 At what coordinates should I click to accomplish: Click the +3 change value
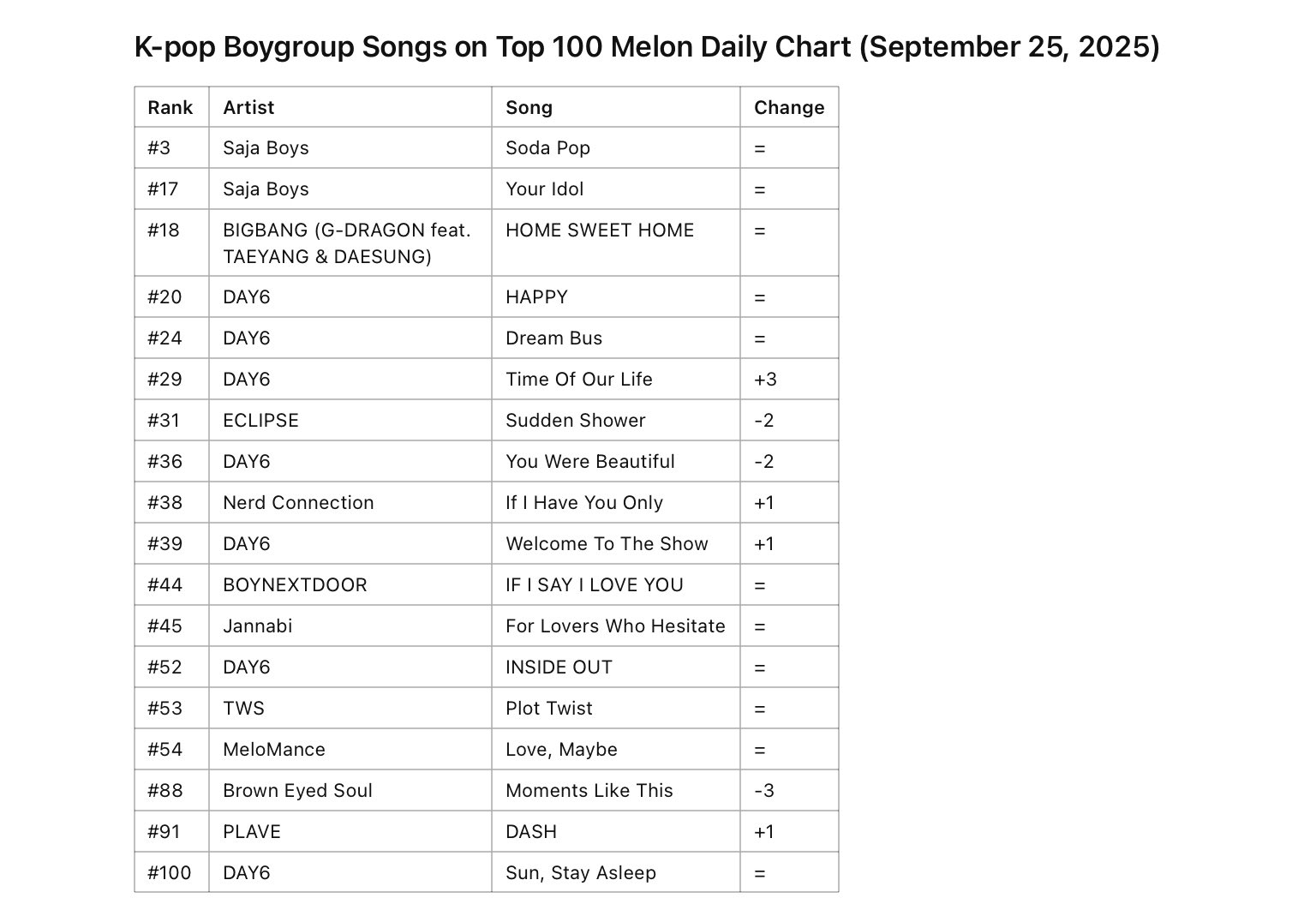point(765,380)
